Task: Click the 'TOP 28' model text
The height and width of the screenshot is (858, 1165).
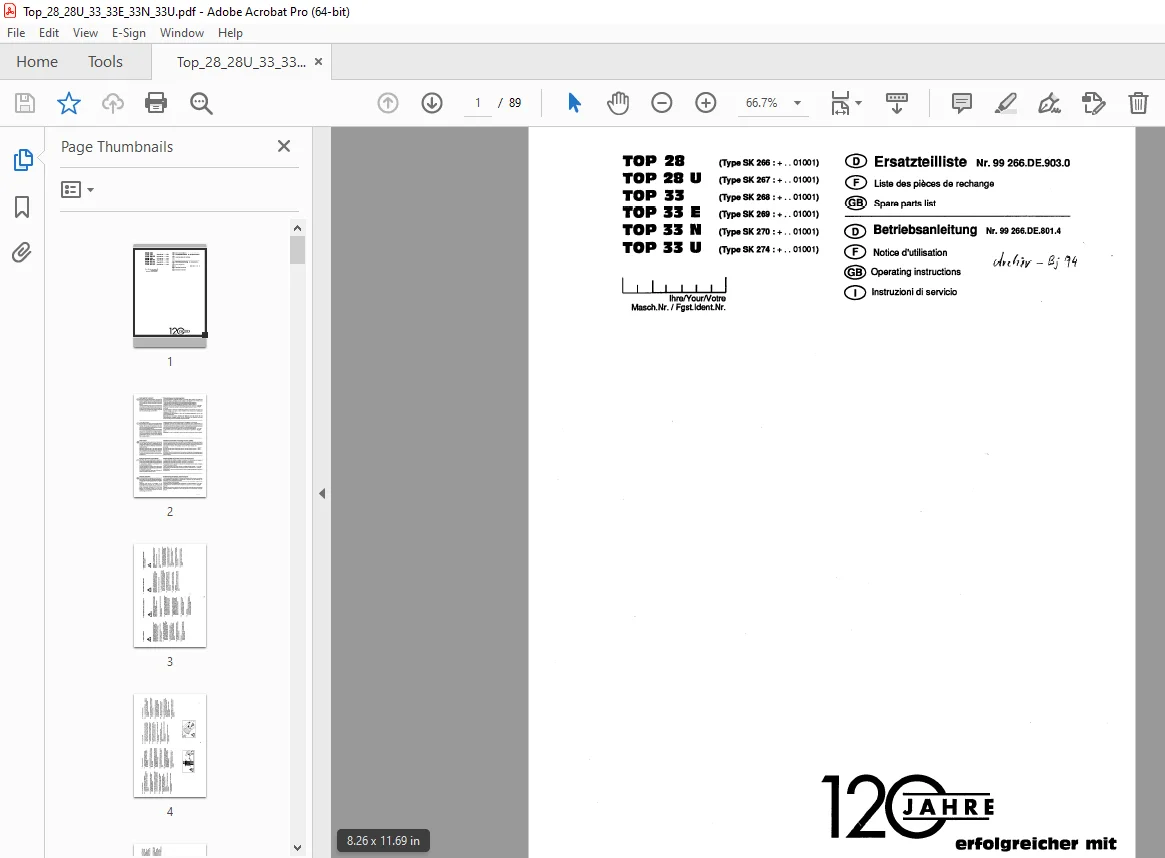Action: click(x=653, y=160)
